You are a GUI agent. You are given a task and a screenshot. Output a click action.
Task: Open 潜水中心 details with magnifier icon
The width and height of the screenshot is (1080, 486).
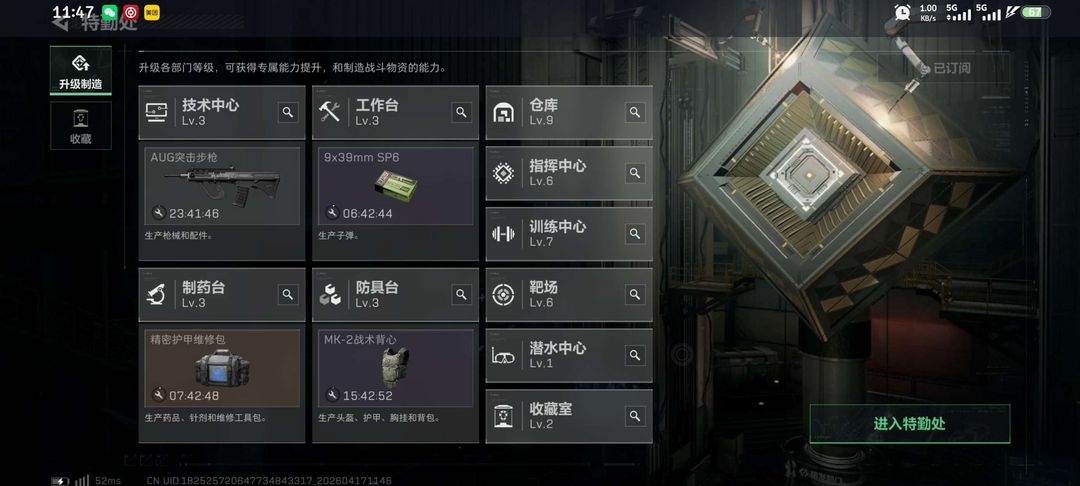[x=635, y=355]
